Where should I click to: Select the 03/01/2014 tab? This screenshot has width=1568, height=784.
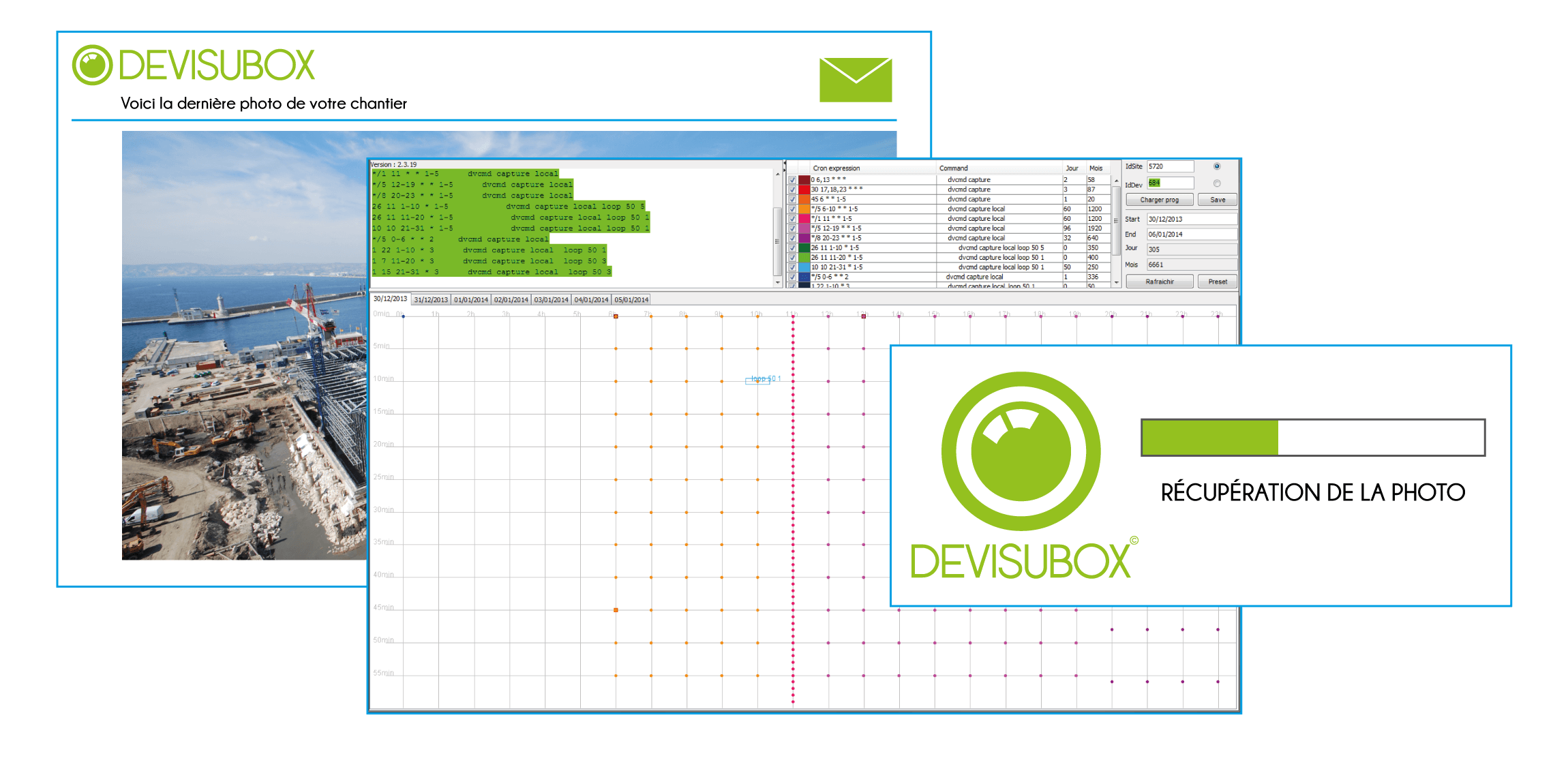tap(551, 300)
